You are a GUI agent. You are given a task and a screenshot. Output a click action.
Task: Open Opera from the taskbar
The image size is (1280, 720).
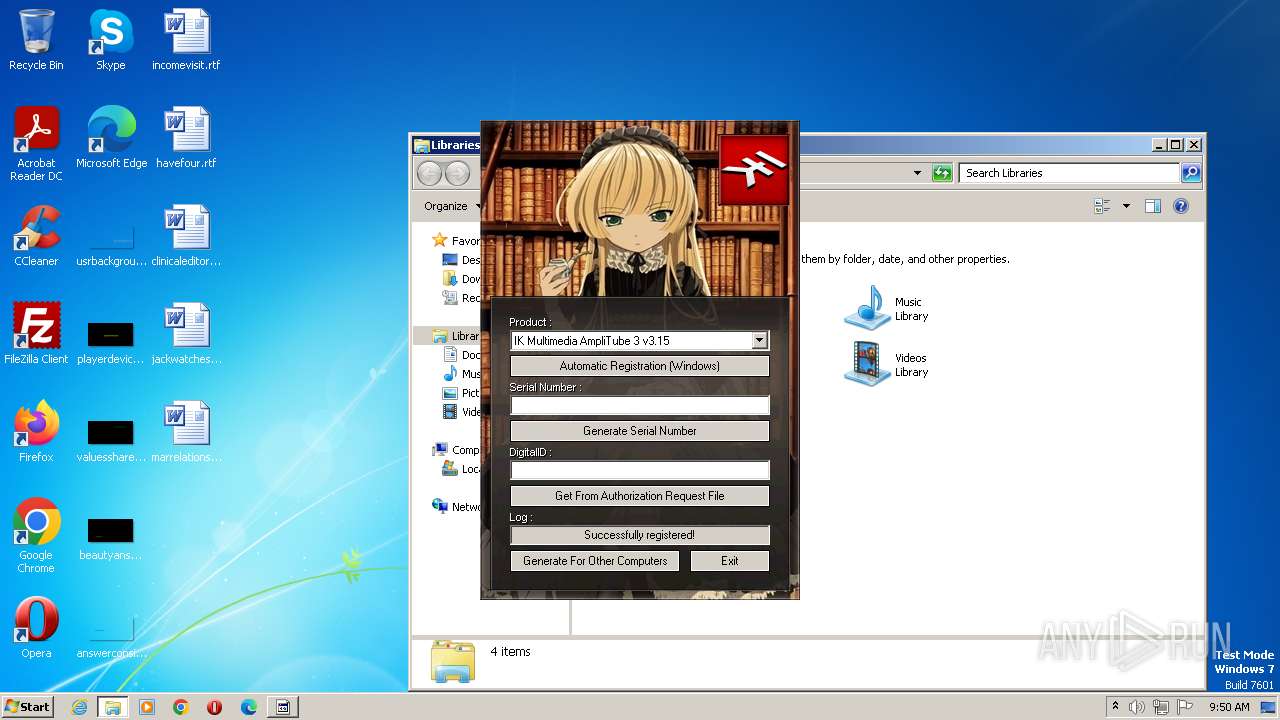point(215,707)
